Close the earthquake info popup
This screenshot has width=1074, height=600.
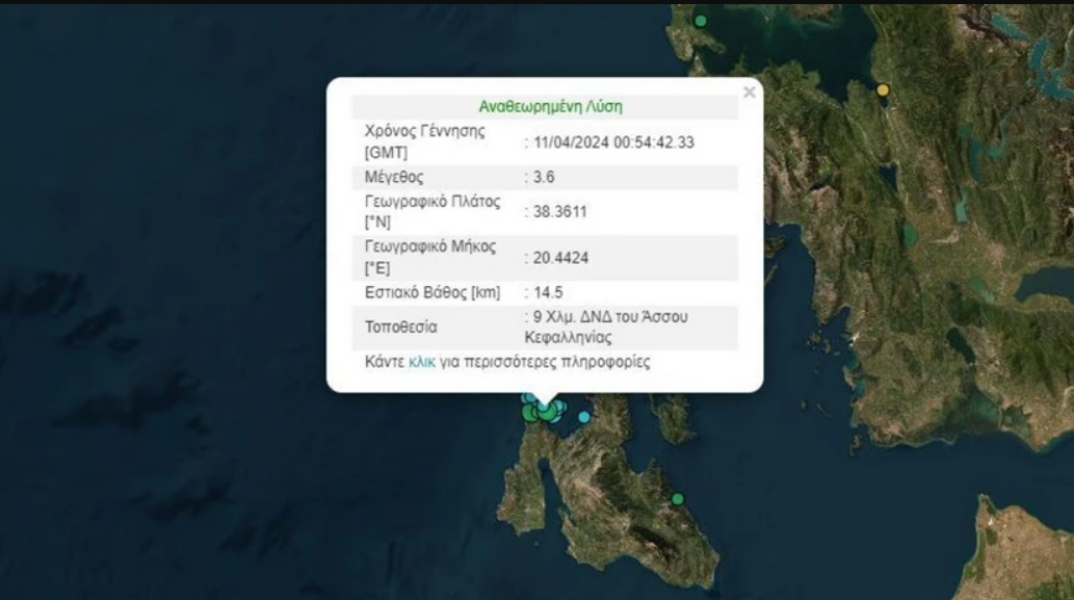click(749, 93)
